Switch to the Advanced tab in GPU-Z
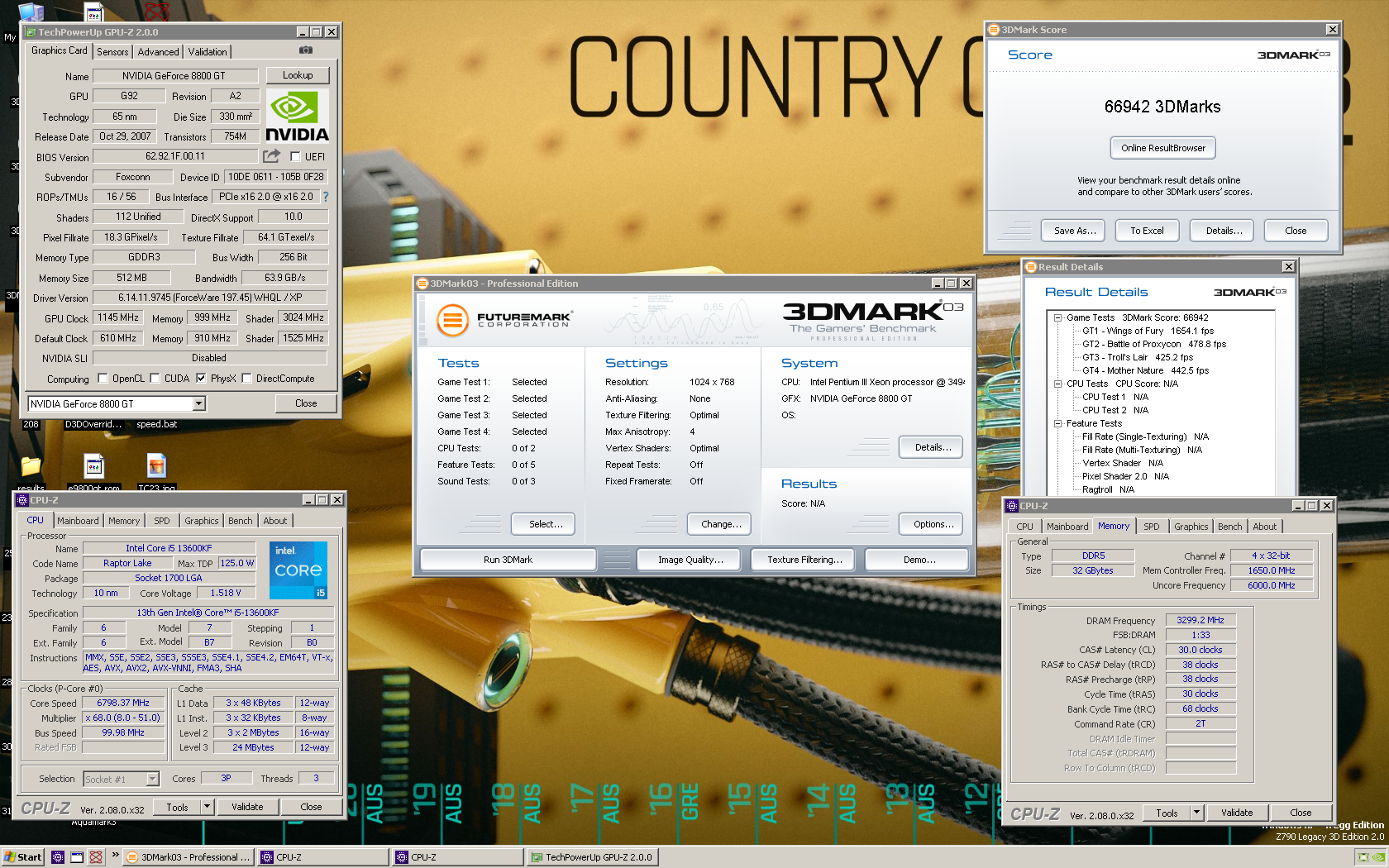The width and height of the screenshot is (1389, 868). click(x=158, y=52)
